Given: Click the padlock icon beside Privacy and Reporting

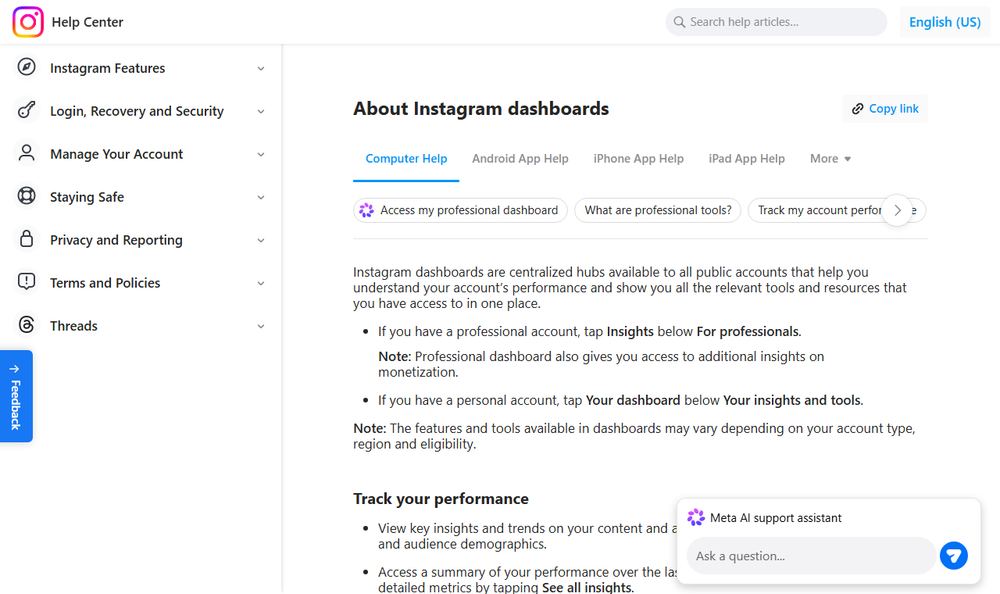Looking at the screenshot, I should pos(26,239).
